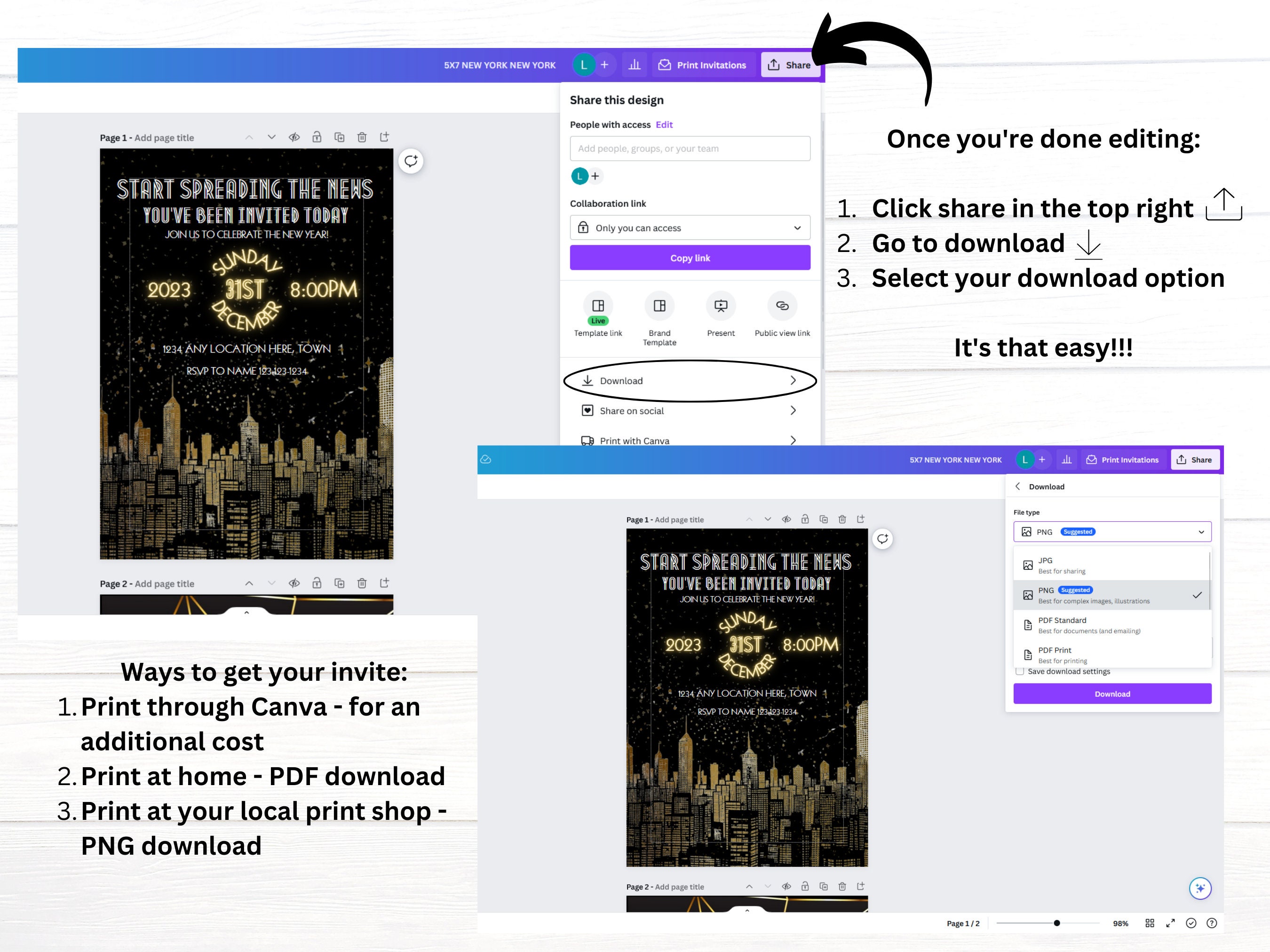Viewport: 1270px width, 952px height.
Task: Open the Print Invitations panel
Action: [x=703, y=65]
